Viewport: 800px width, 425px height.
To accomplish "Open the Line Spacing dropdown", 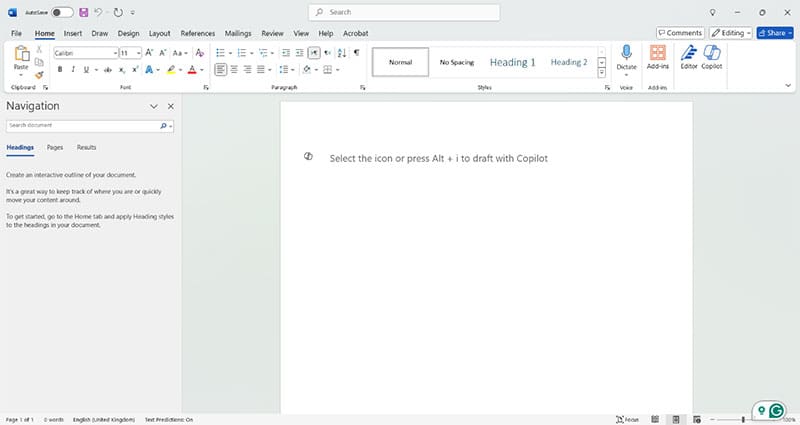I will tap(287, 69).
